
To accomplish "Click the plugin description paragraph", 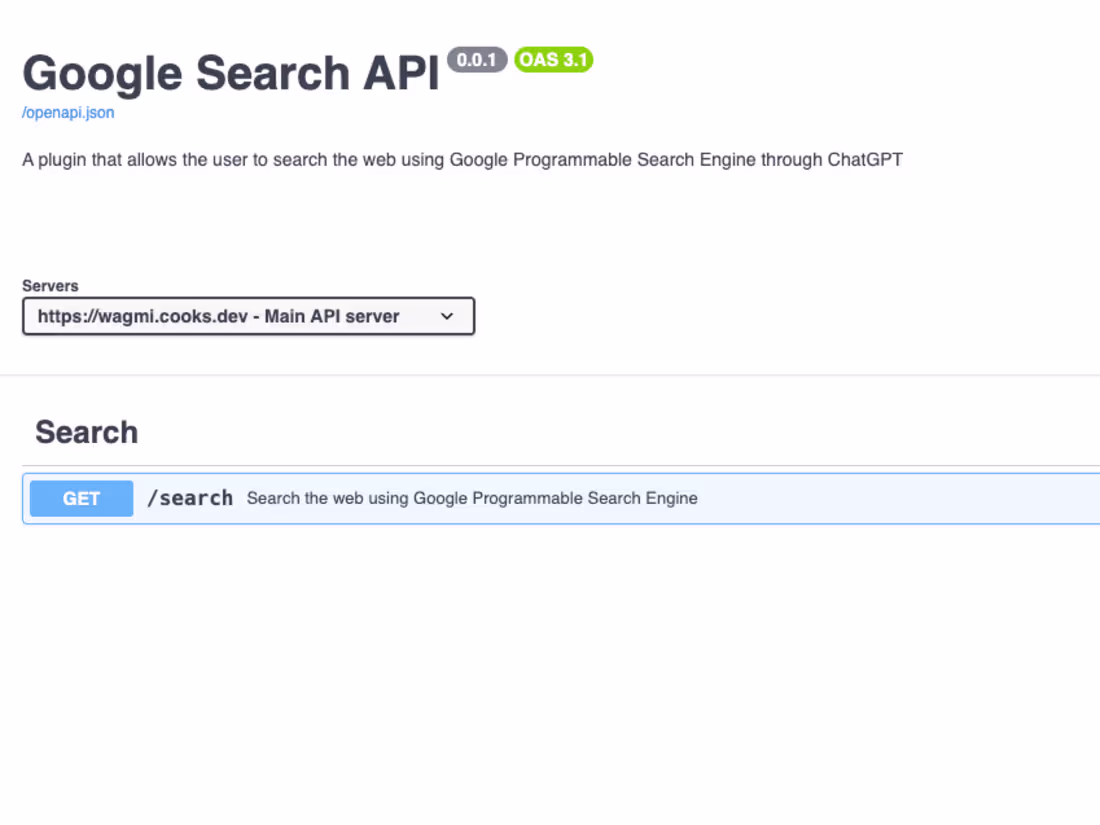I will point(462,159).
